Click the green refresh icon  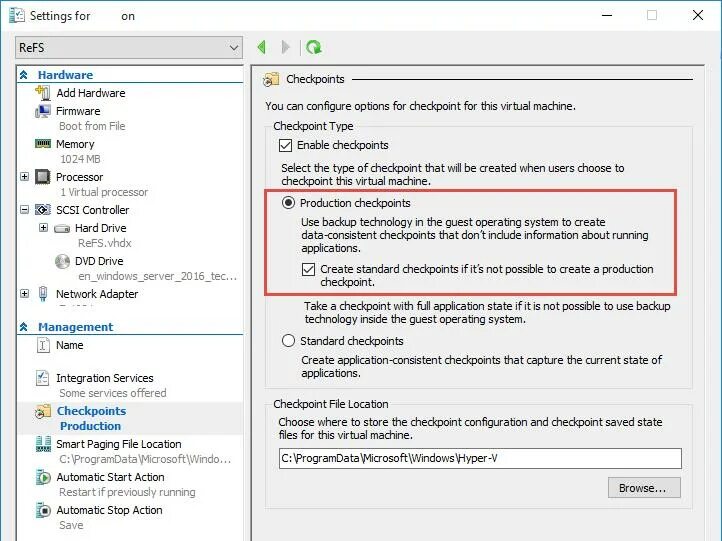click(314, 47)
